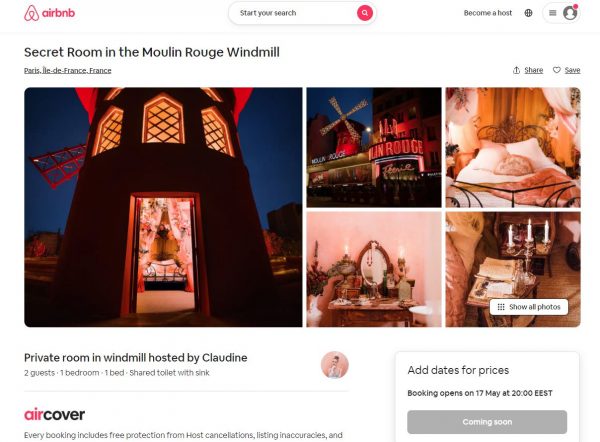
Task: Click the red search magnifier icon
Action: pyautogui.click(x=365, y=13)
